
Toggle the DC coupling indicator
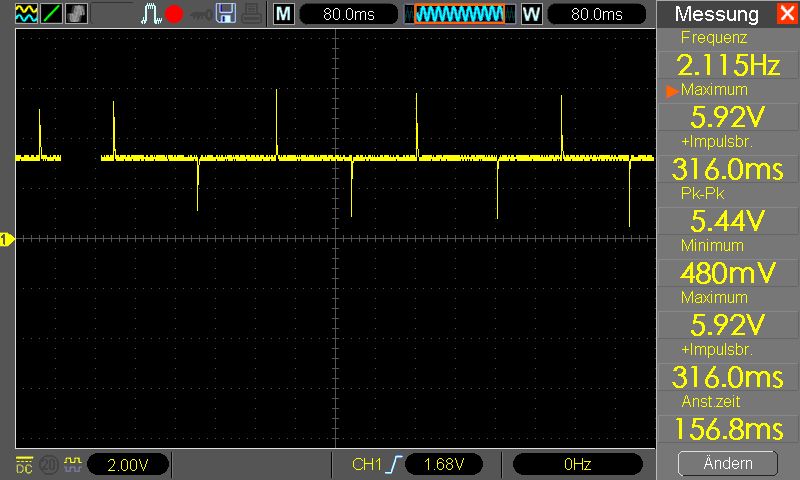pyautogui.click(x=24, y=464)
